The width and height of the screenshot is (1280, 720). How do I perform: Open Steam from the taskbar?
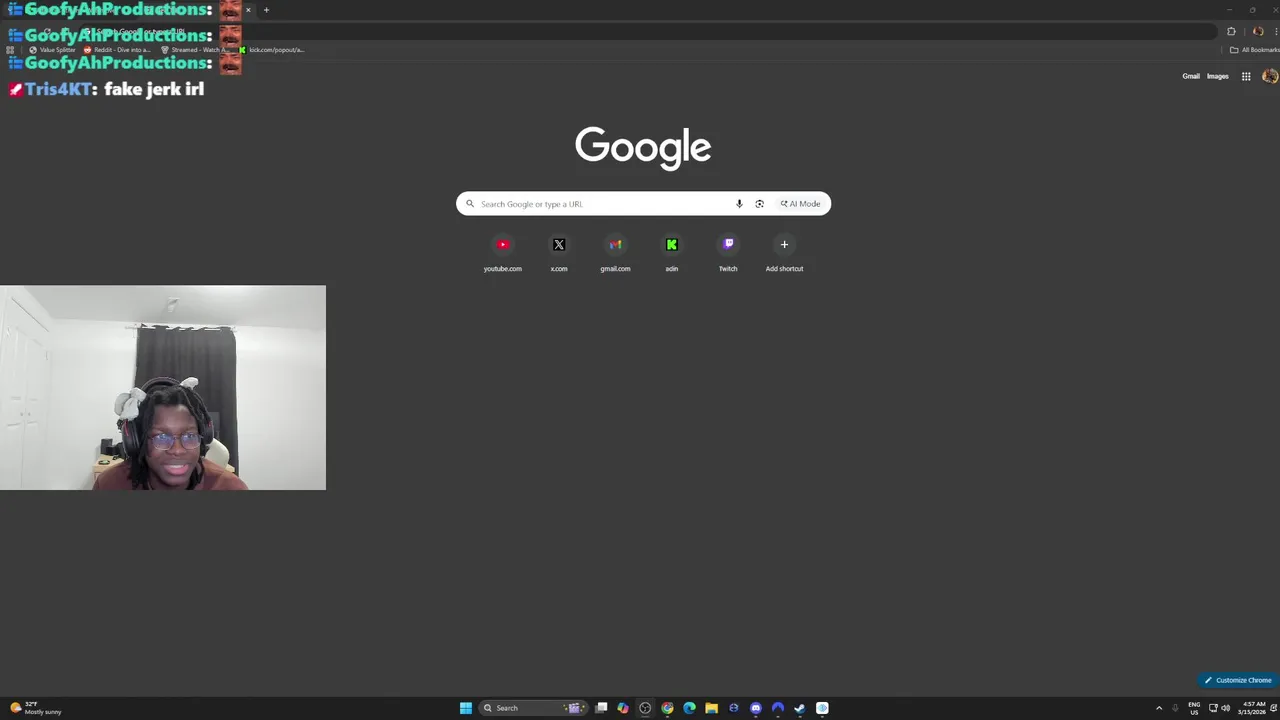coord(799,708)
